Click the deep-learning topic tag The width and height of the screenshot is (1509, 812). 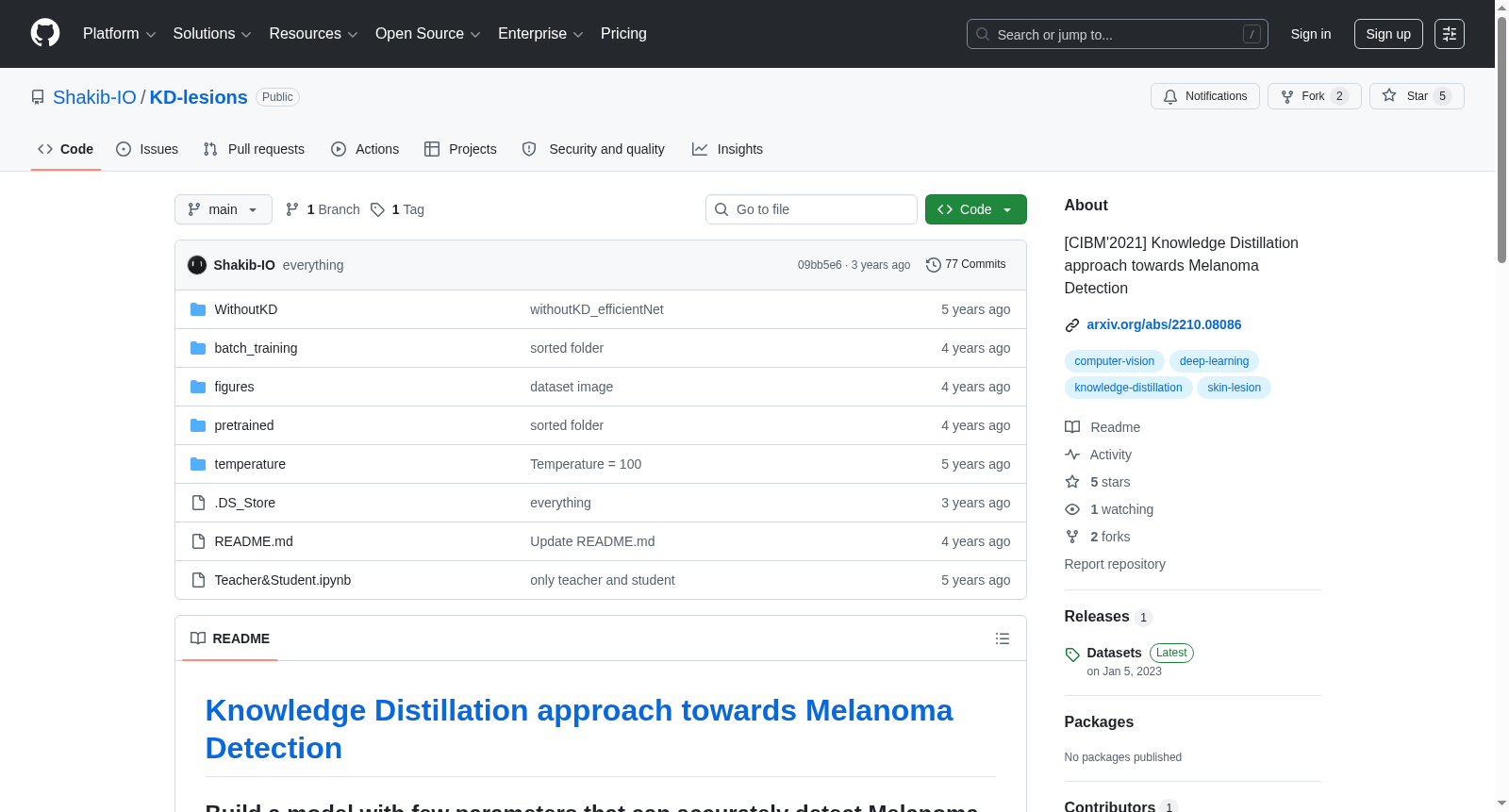click(1214, 361)
